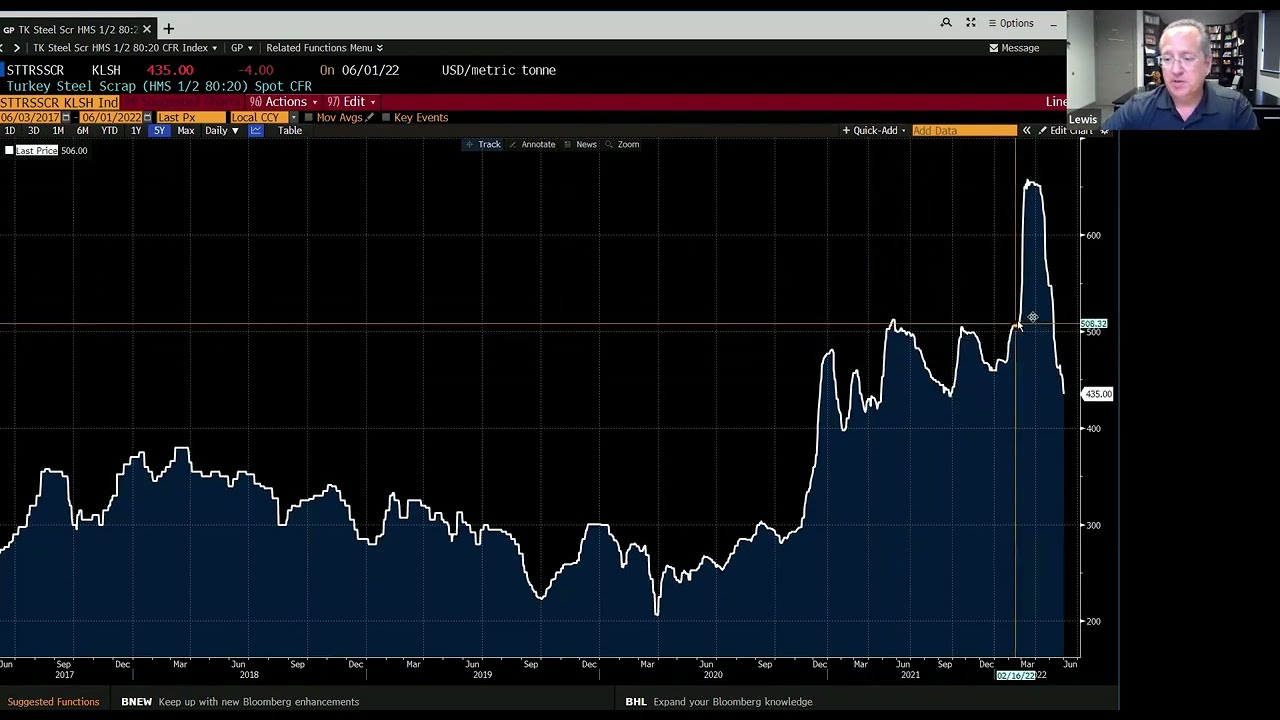Open the GP function dropdown

(242, 48)
